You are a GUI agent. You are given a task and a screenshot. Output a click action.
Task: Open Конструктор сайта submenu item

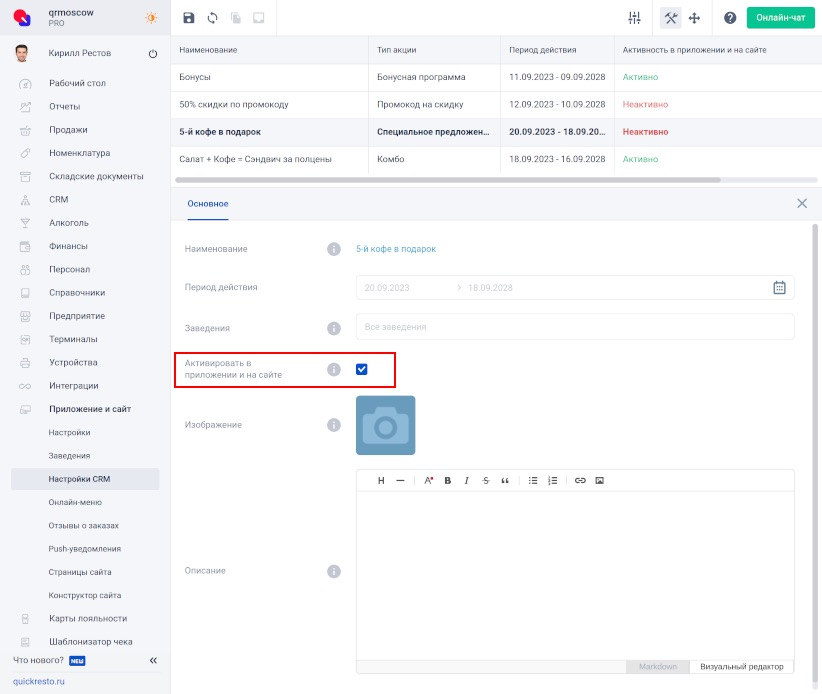[84, 595]
